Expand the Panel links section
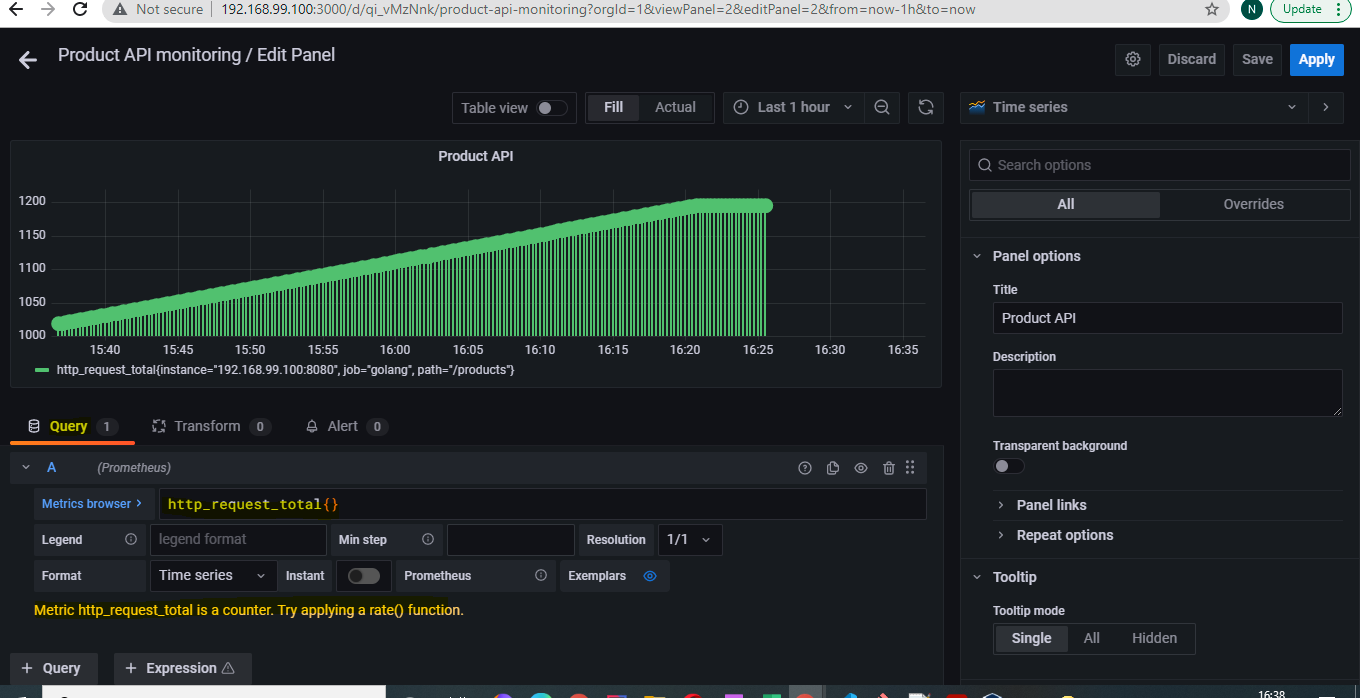 click(x=1051, y=505)
